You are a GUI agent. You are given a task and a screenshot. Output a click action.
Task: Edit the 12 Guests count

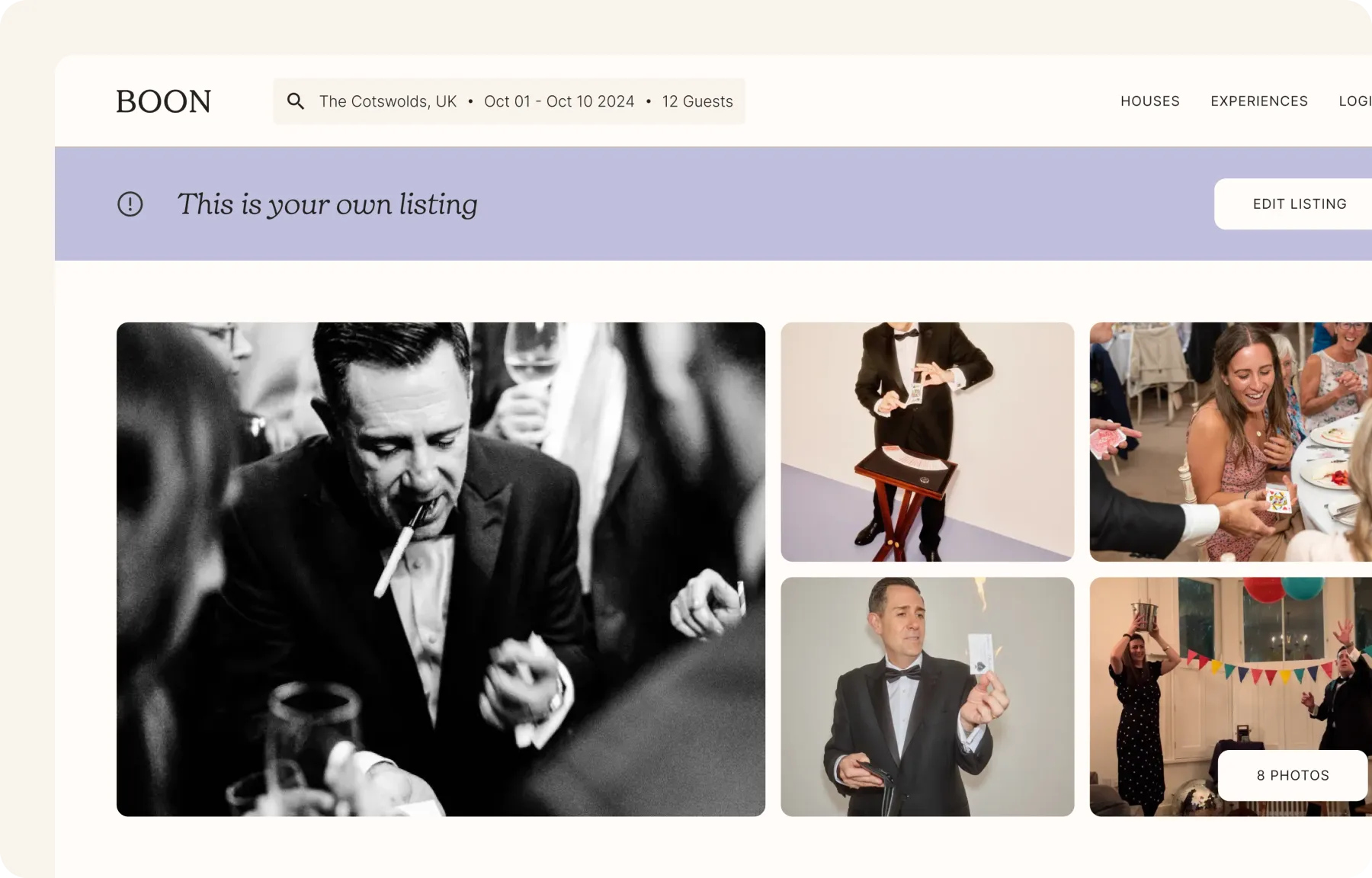[x=697, y=101]
